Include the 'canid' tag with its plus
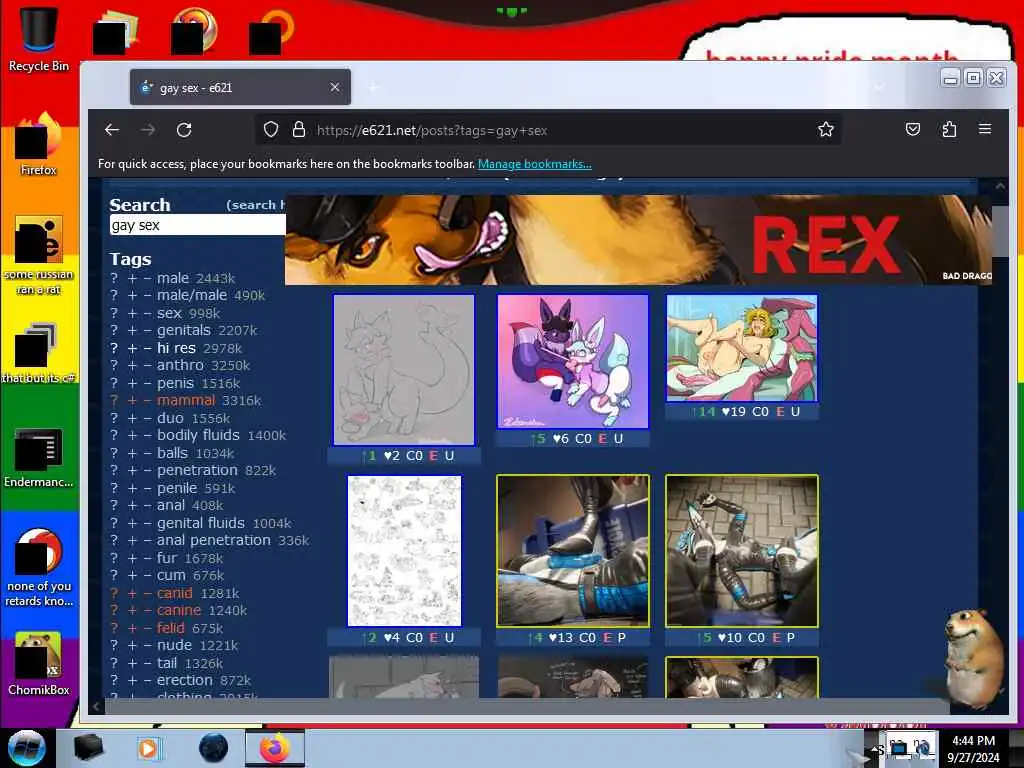This screenshot has width=1024, height=768. (132, 593)
